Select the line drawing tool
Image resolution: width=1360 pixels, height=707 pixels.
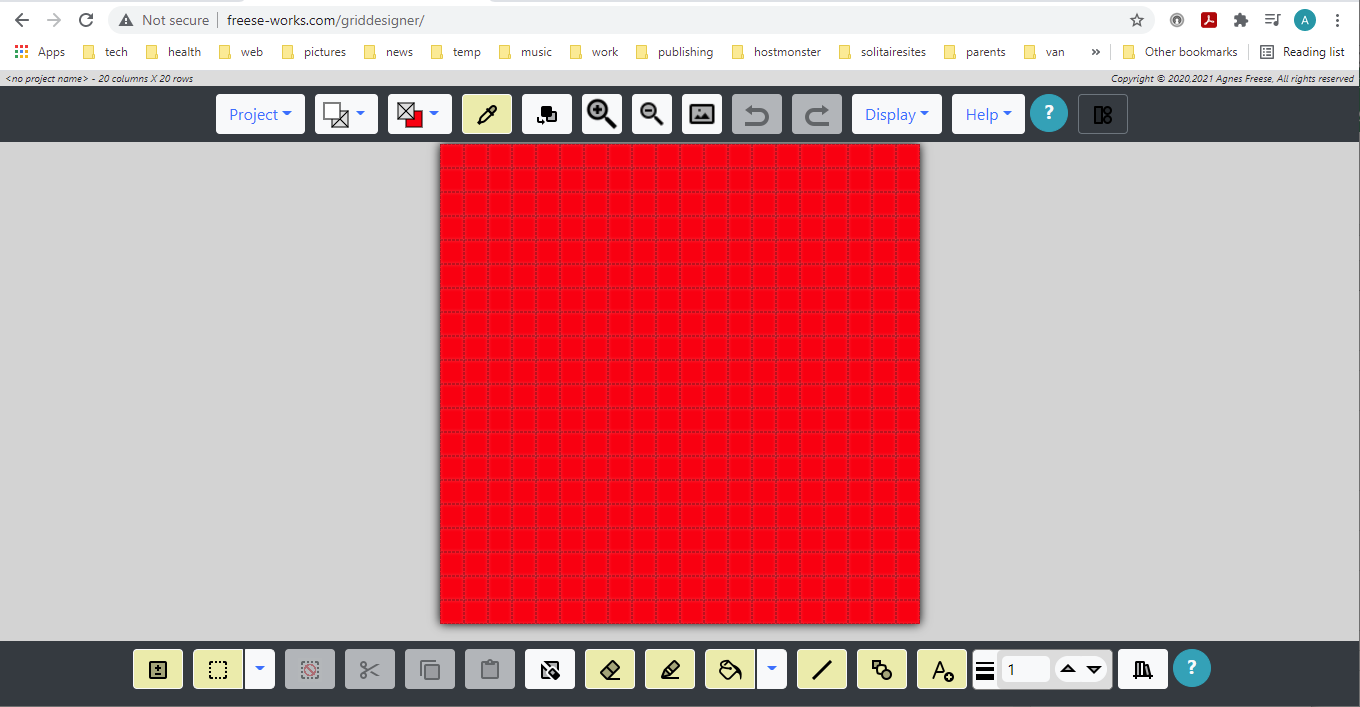[821, 668]
